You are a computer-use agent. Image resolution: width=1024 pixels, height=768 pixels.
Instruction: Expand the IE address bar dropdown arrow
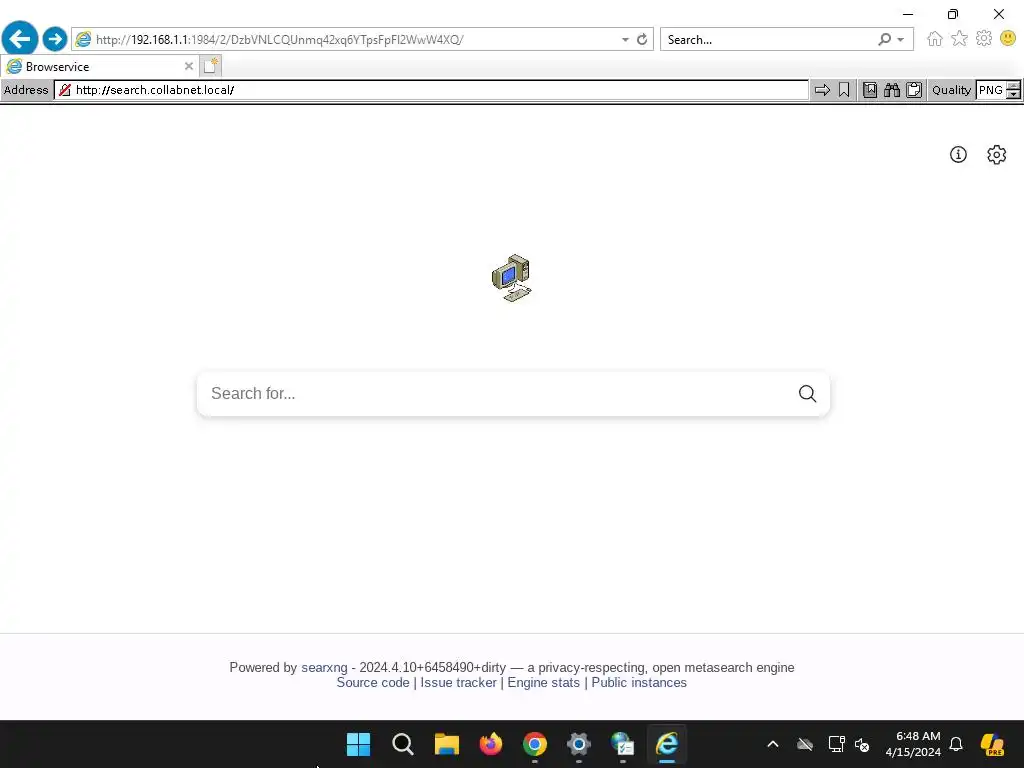(x=625, y=40)
